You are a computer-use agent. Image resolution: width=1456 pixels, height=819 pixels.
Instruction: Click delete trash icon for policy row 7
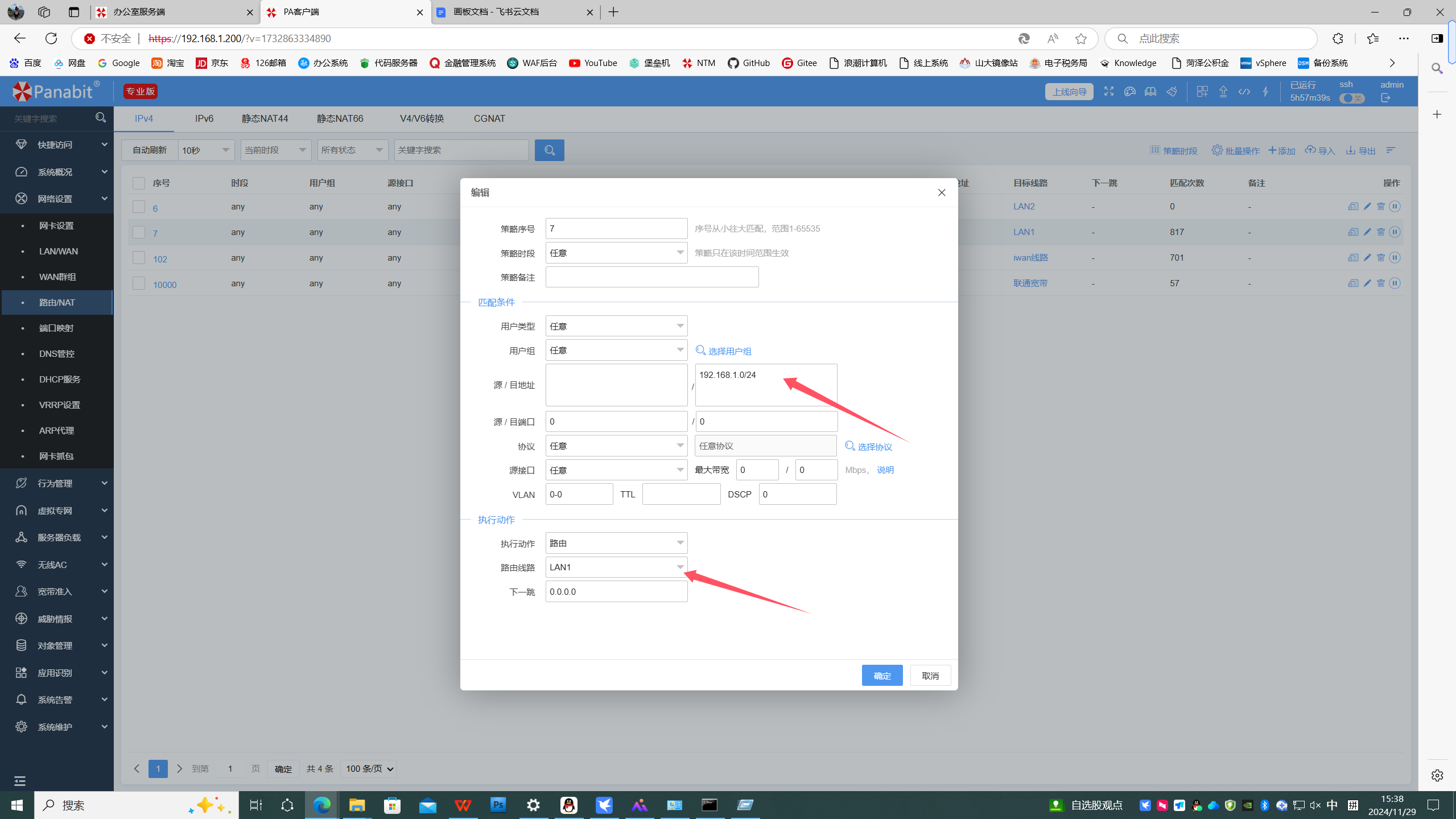coord(1380,232)
